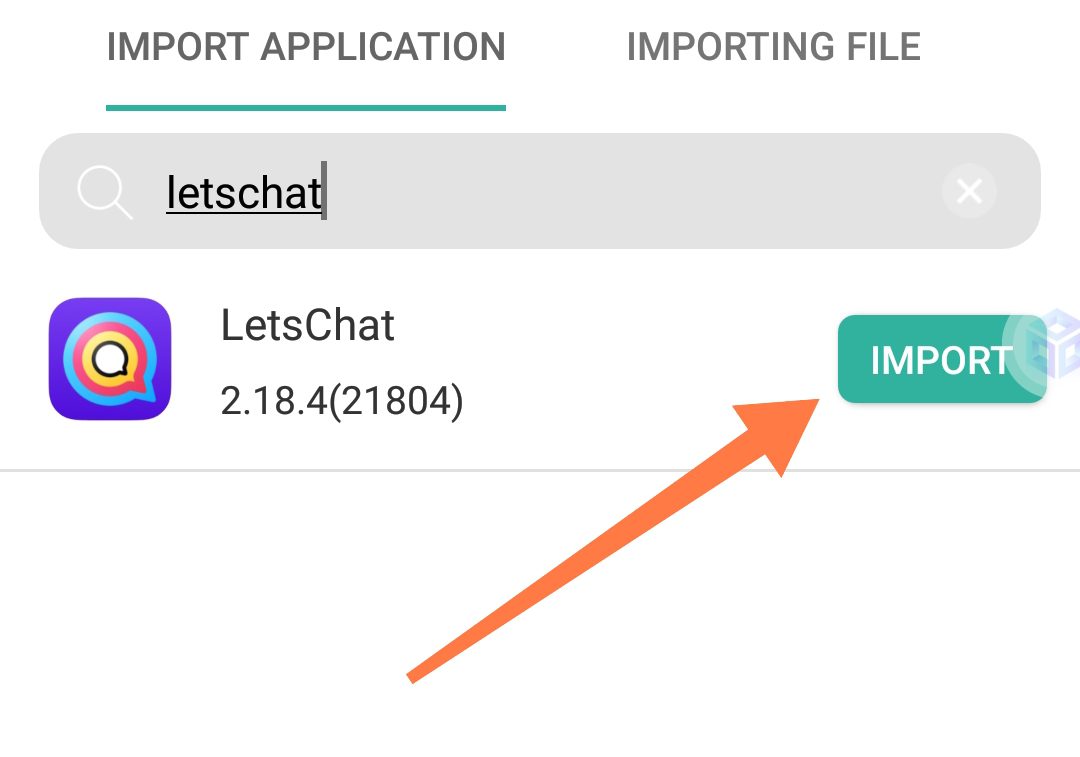Image resolution: width=1080 pixels, height=757 pixels.
Task: Tap the teal underline below IMPORT APPLICATION
Action: coord(305,107)
